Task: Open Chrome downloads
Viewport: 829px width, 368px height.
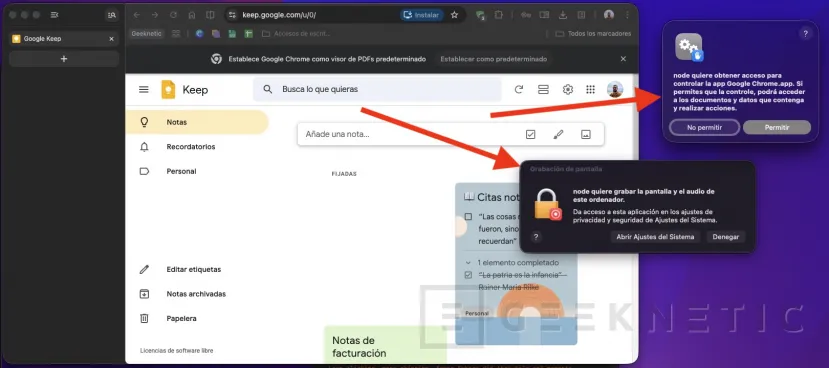Action: coord(563,15)
